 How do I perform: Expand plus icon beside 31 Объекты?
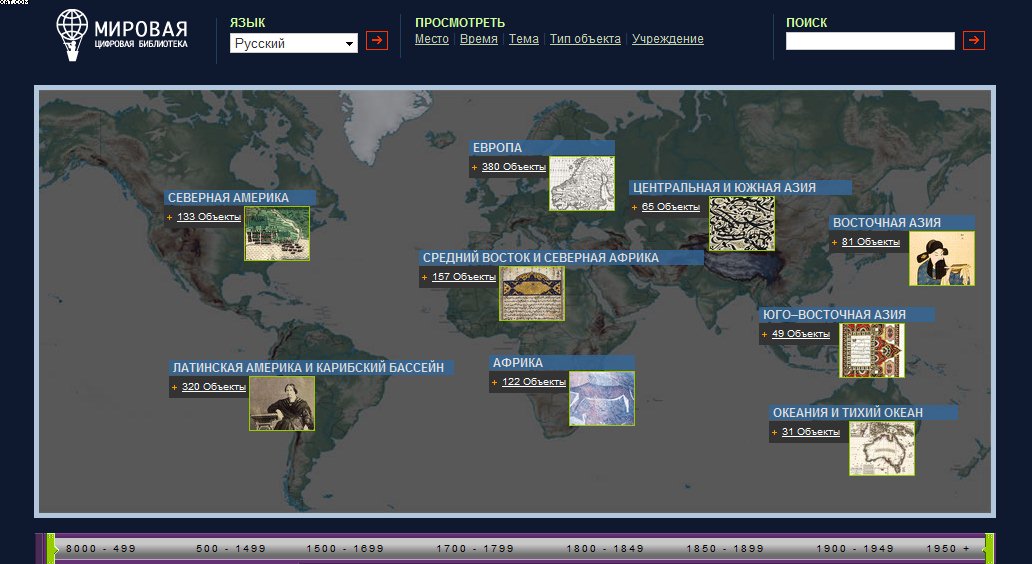[x=774, y=433]
